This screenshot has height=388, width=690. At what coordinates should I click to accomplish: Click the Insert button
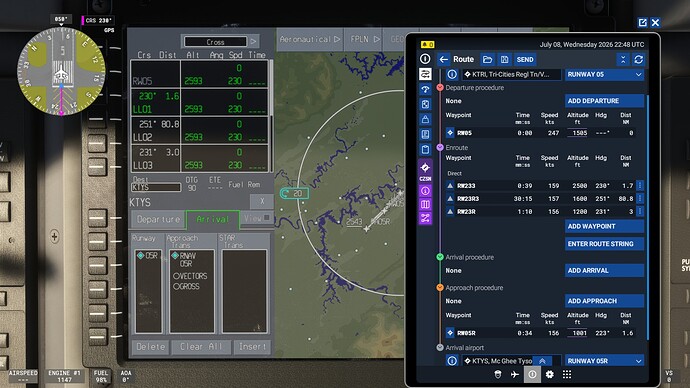(x=252, y=347)
